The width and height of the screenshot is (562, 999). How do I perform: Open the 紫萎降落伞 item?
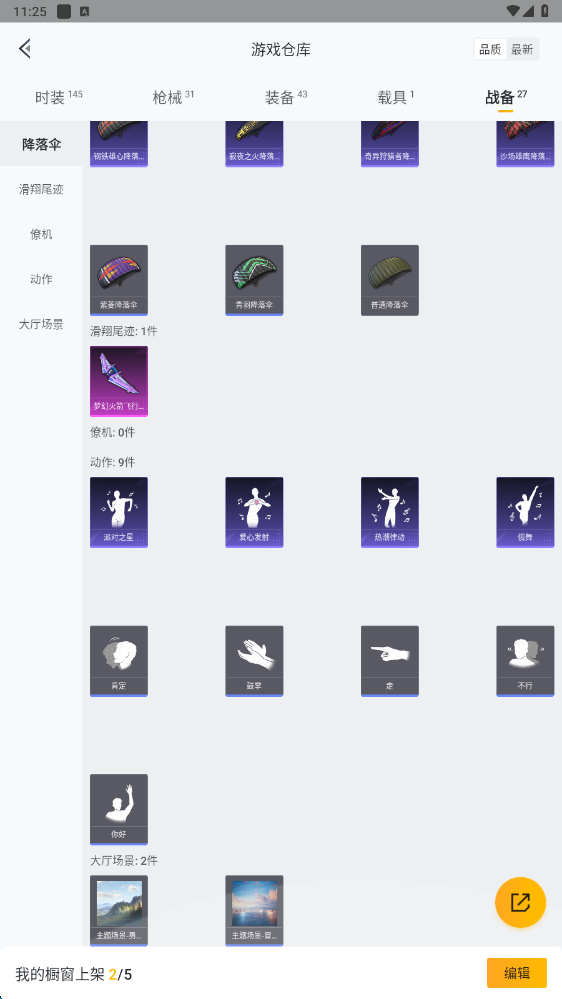(x=119, y=280)
